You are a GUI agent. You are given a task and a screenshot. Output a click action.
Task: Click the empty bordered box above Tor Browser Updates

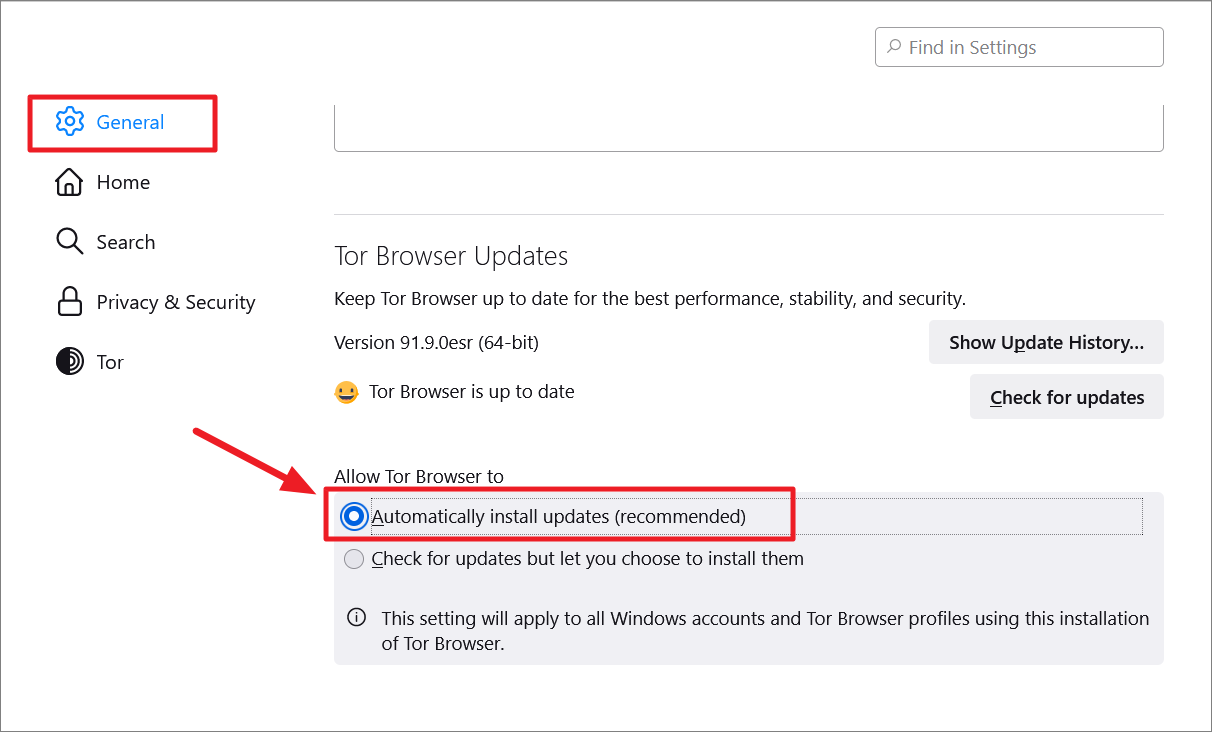749,128
